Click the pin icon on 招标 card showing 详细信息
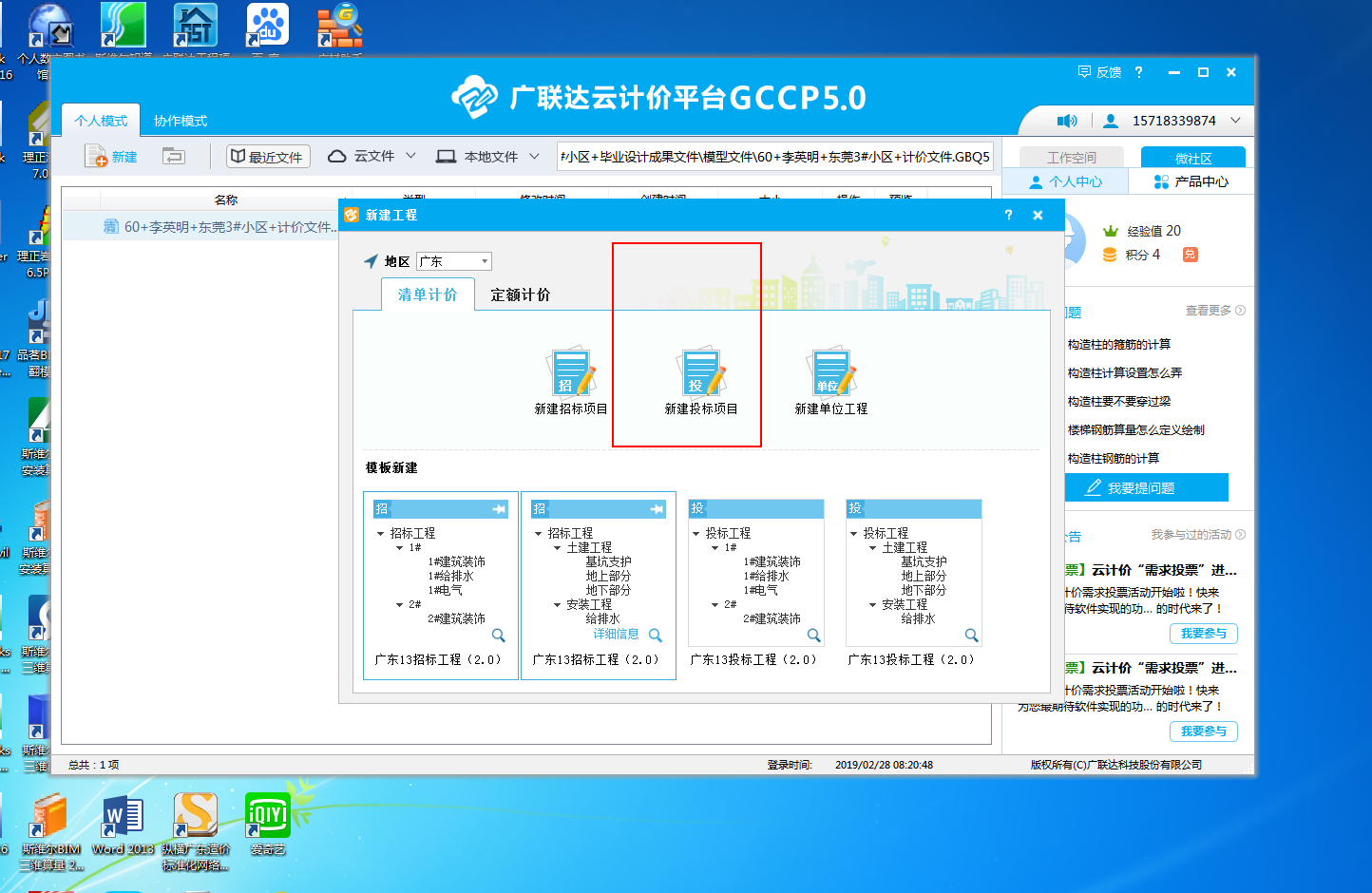This screenshot has width=1372, height=893. [x=657, y=509]
